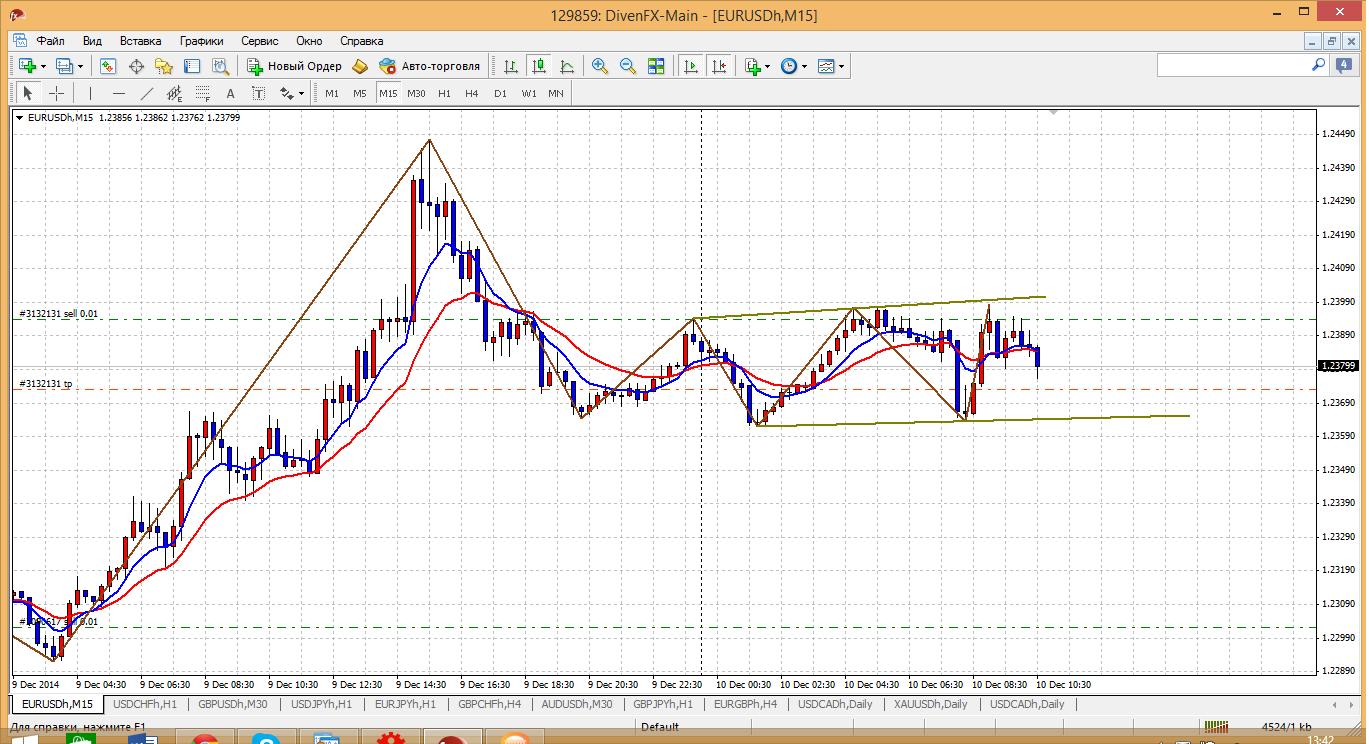Switch to the XAUUSDh,Daily chart tab
The width and height of the screenshot is (1369, 744).
[x=930, y=704]
